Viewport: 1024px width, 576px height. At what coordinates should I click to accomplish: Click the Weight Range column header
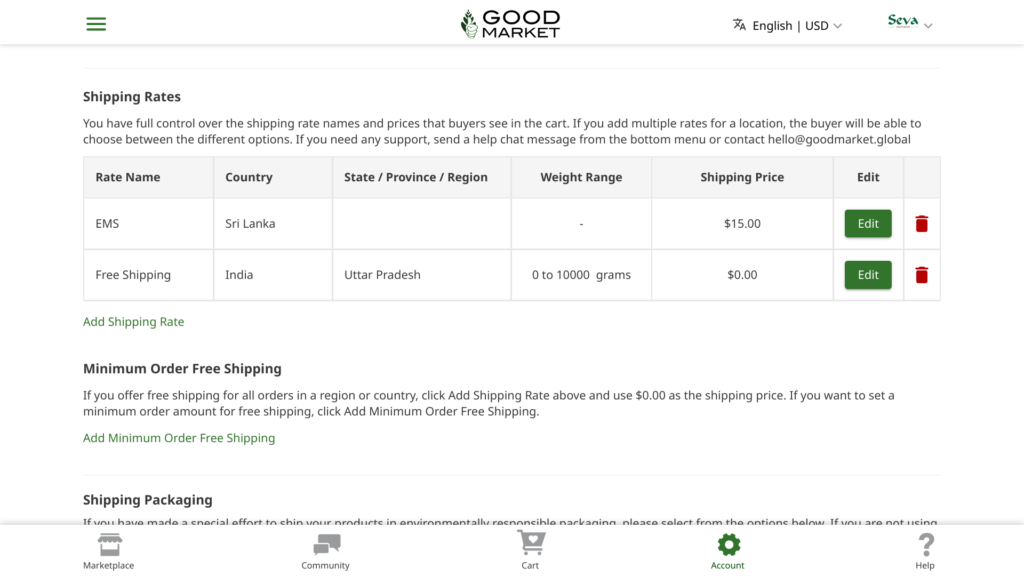coord(581,177)
